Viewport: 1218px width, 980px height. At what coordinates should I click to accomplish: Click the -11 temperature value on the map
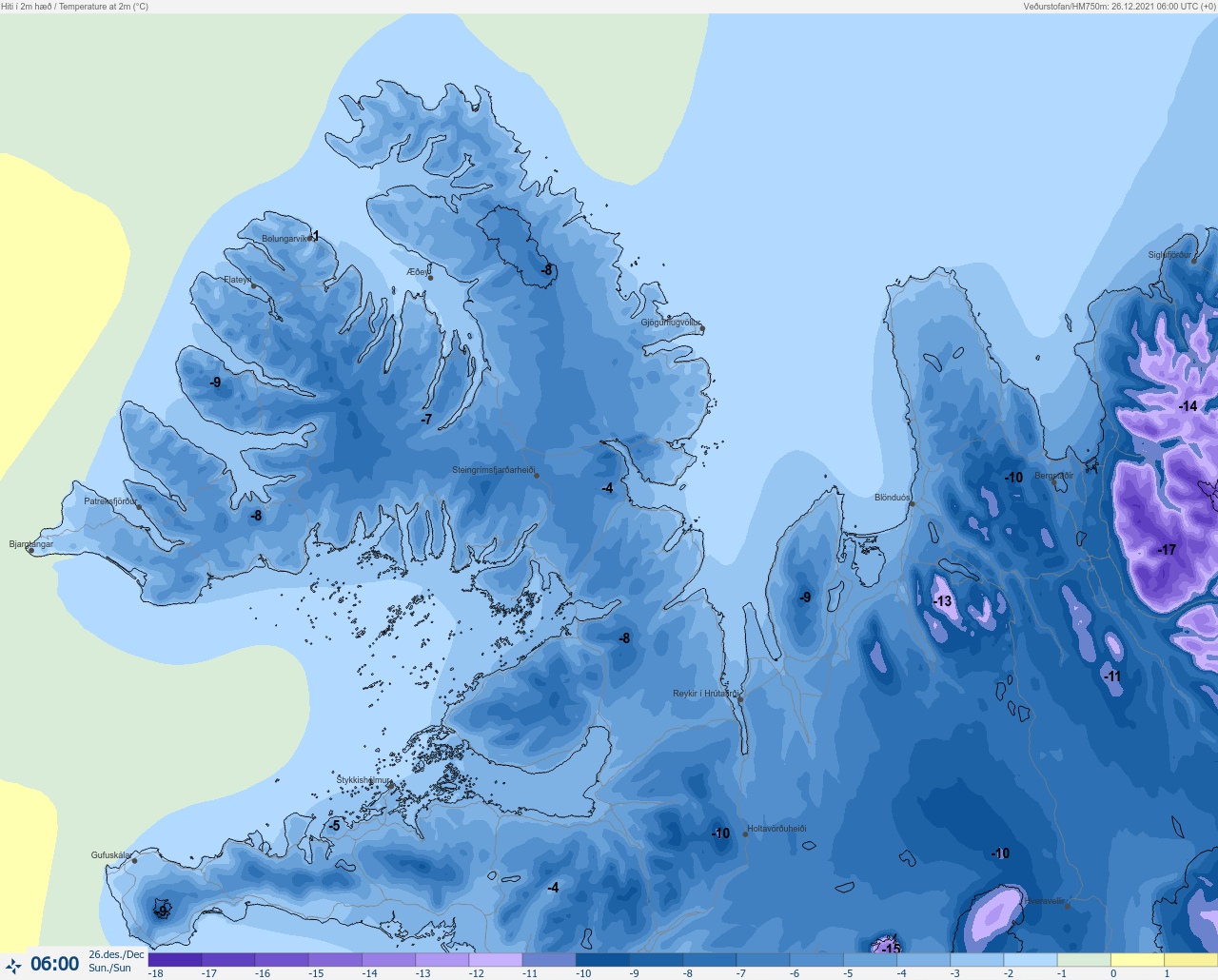pyautogui.click(x=1111, y=676)
